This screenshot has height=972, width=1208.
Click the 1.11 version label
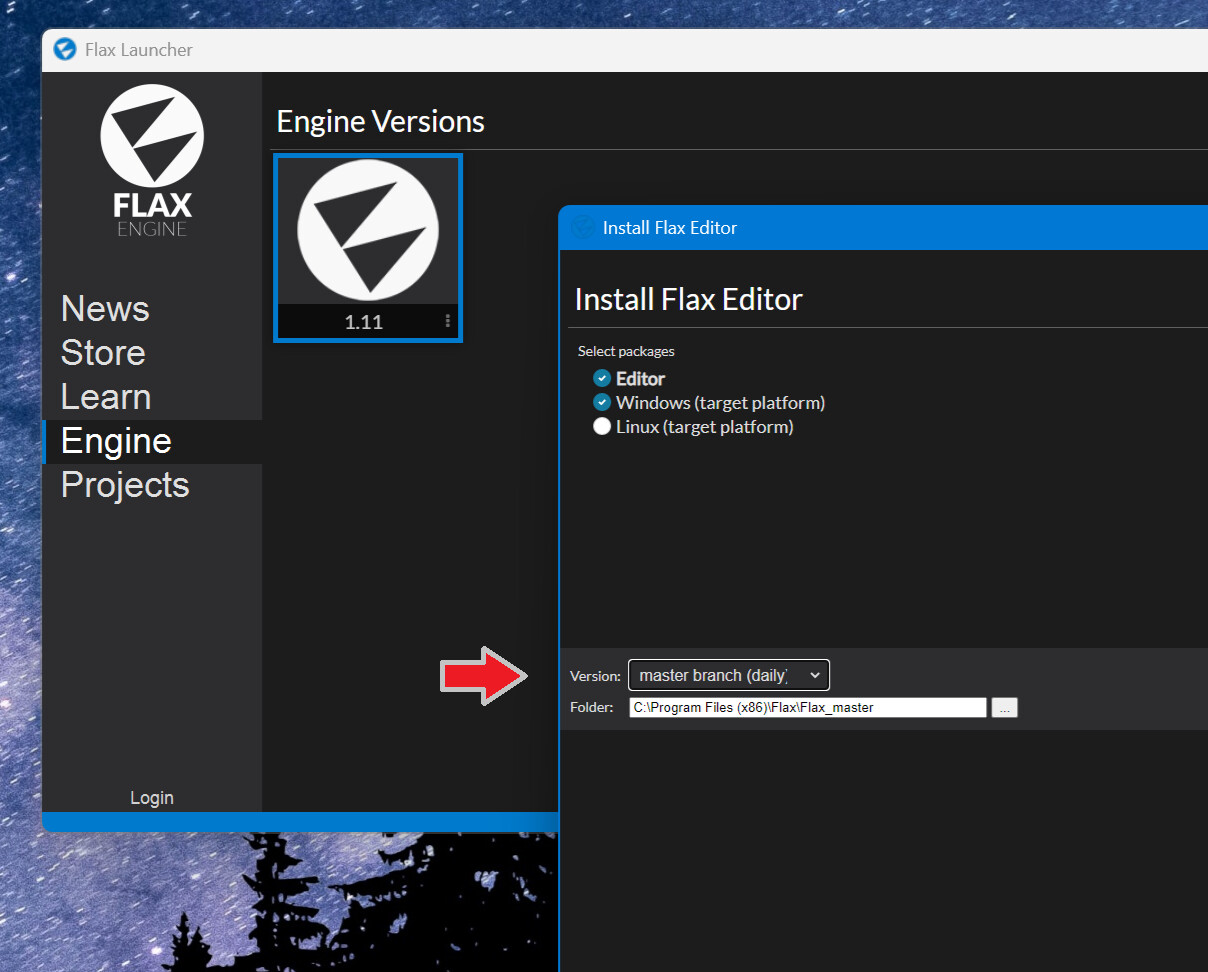[x=364, y=322]
